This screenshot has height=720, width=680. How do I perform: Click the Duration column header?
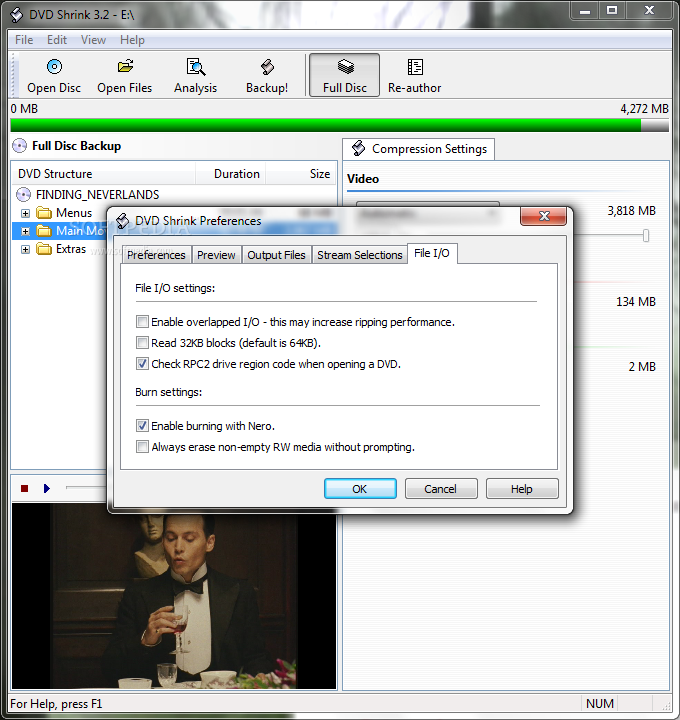click(231, 174)
